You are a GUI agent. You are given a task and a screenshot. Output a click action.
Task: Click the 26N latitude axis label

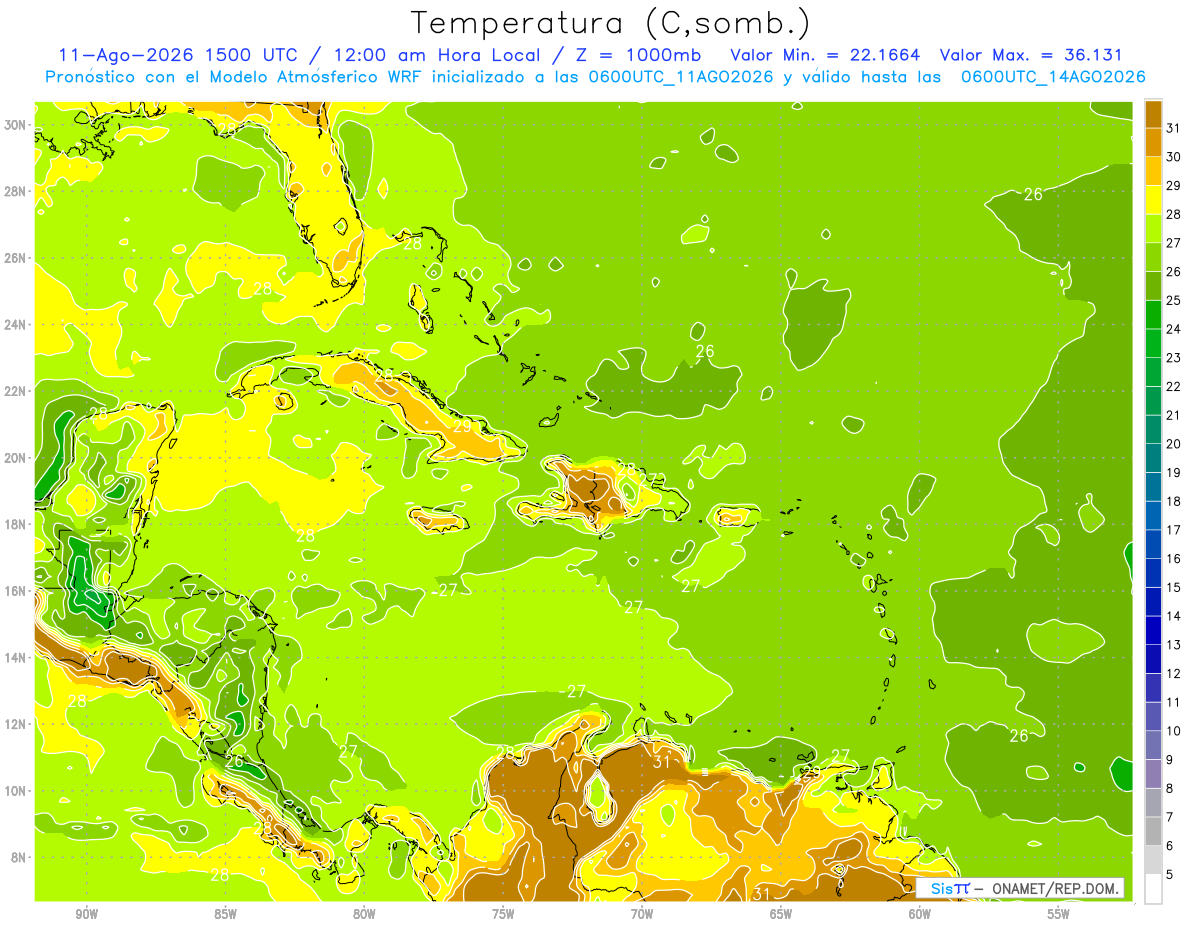click(16, 258)
